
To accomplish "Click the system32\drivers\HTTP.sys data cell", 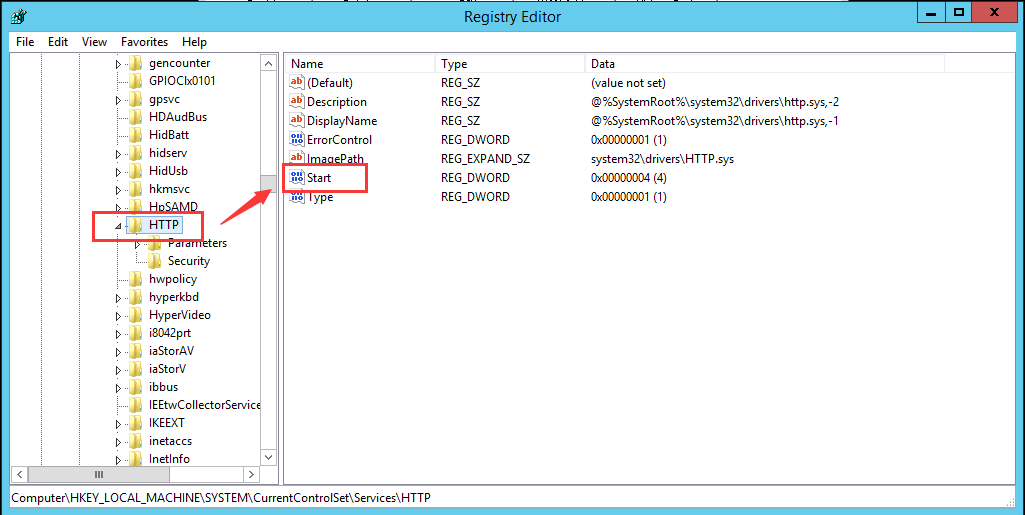I will click(663, 159).
